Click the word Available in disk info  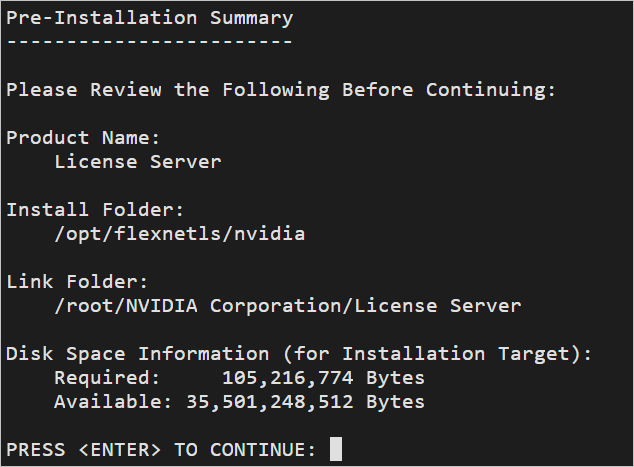(113, 402)
